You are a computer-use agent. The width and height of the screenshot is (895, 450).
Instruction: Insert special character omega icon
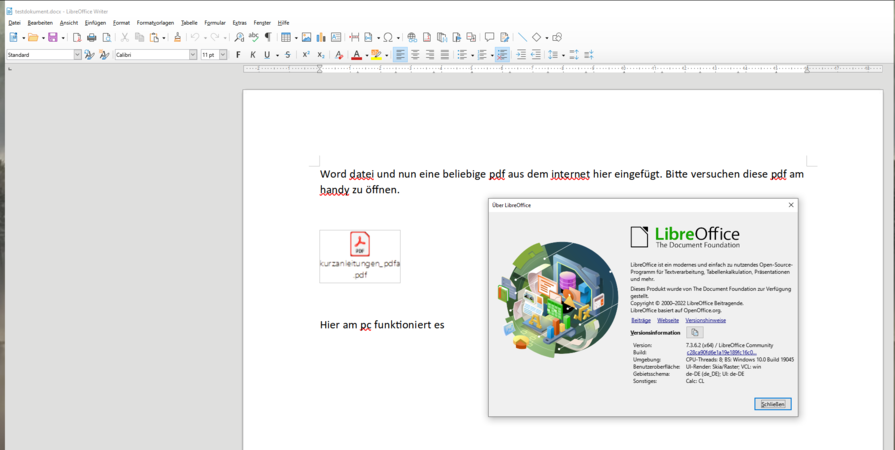tap(388, 38)
